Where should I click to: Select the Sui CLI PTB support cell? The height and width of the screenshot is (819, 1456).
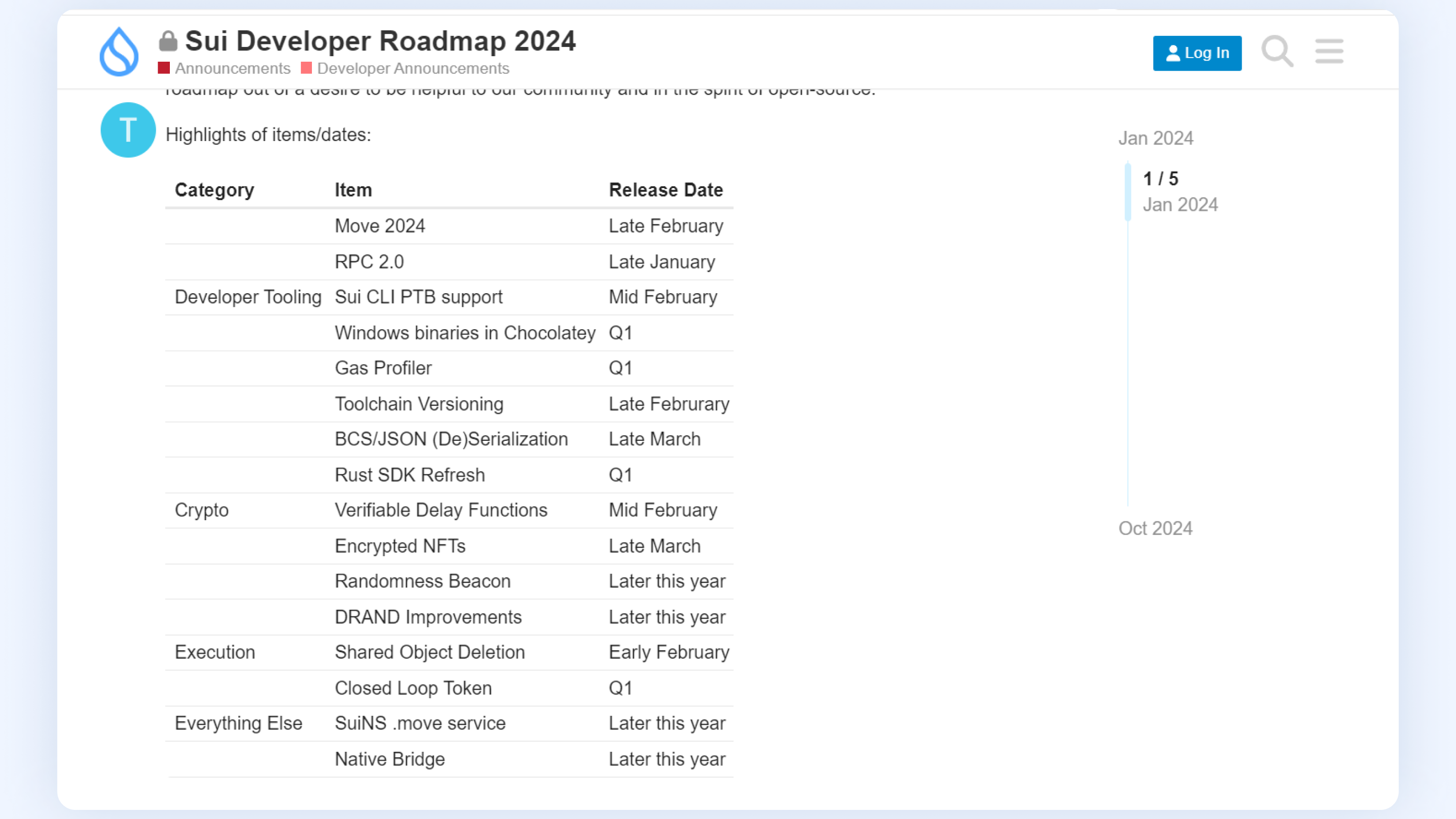[x=418, y=297]
